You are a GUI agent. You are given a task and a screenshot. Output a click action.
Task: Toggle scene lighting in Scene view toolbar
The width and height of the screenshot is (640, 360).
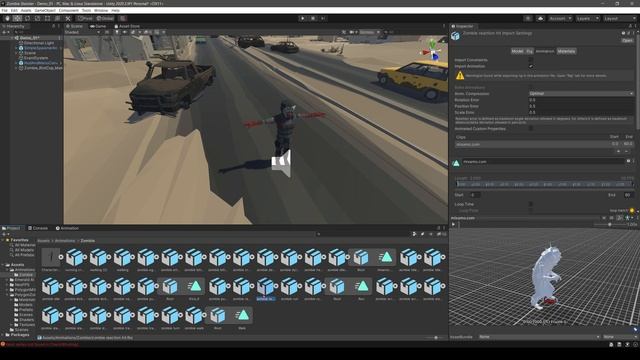[117, 32]
